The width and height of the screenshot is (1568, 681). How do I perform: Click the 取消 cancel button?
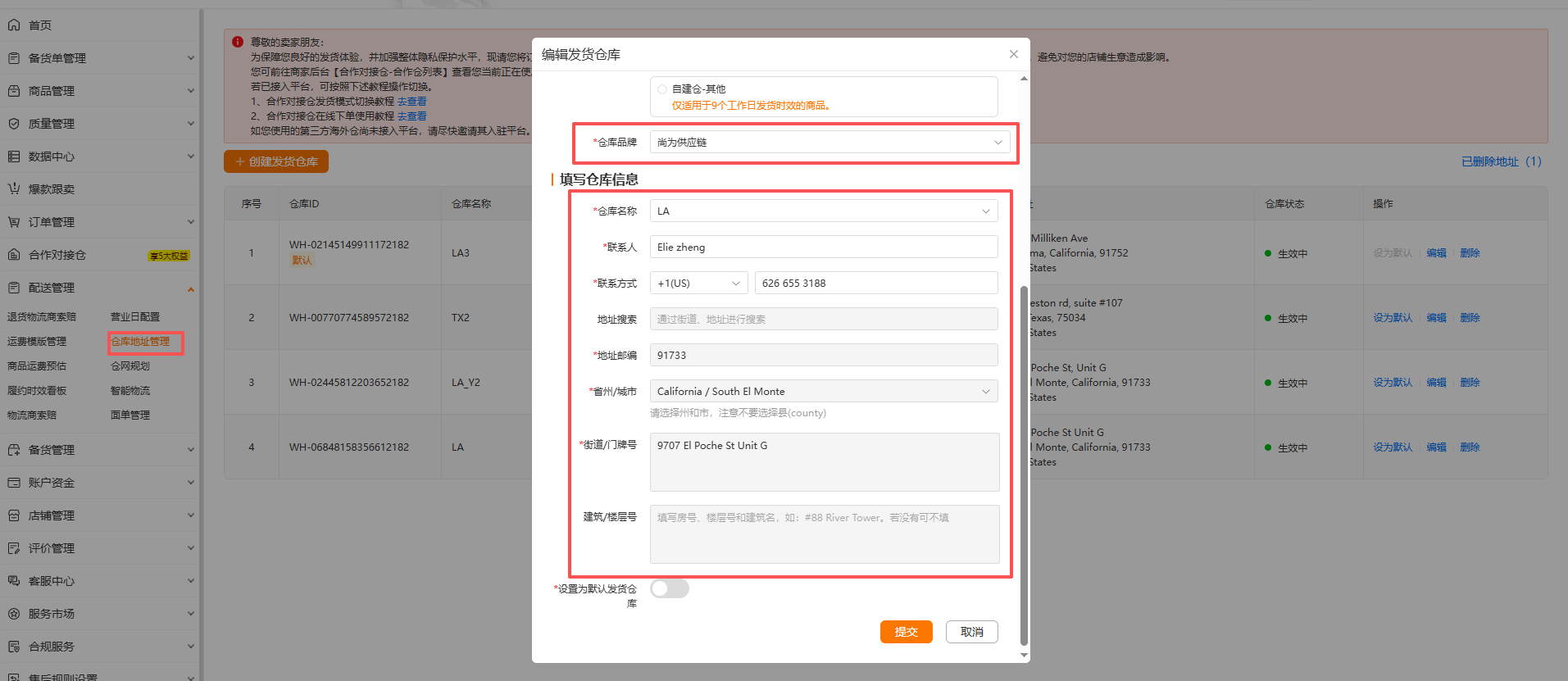click(x=972, y=632)
